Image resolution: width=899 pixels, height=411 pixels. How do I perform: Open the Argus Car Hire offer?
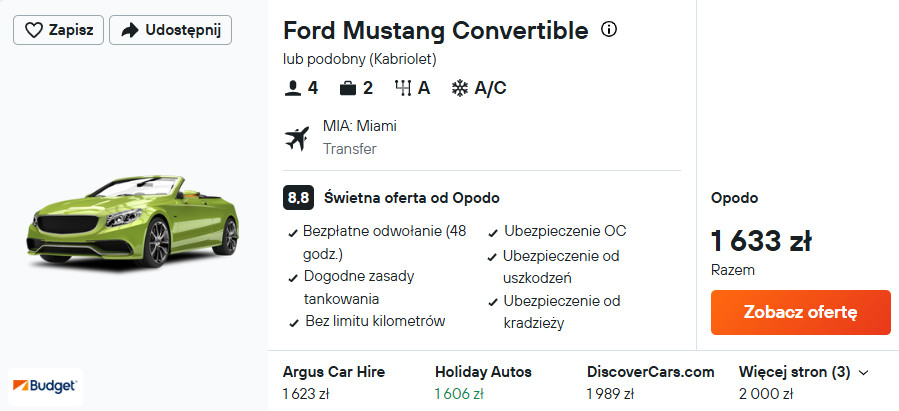333,381
